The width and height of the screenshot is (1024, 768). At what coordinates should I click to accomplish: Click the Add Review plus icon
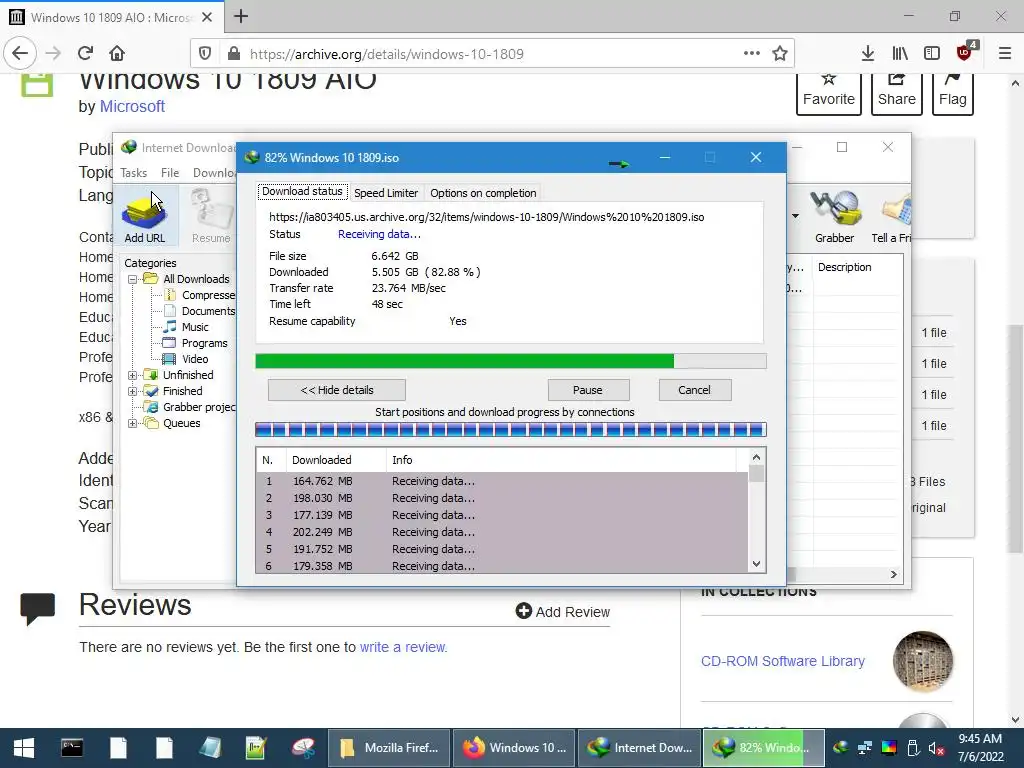pyautogui.click(x=523, y=611)
